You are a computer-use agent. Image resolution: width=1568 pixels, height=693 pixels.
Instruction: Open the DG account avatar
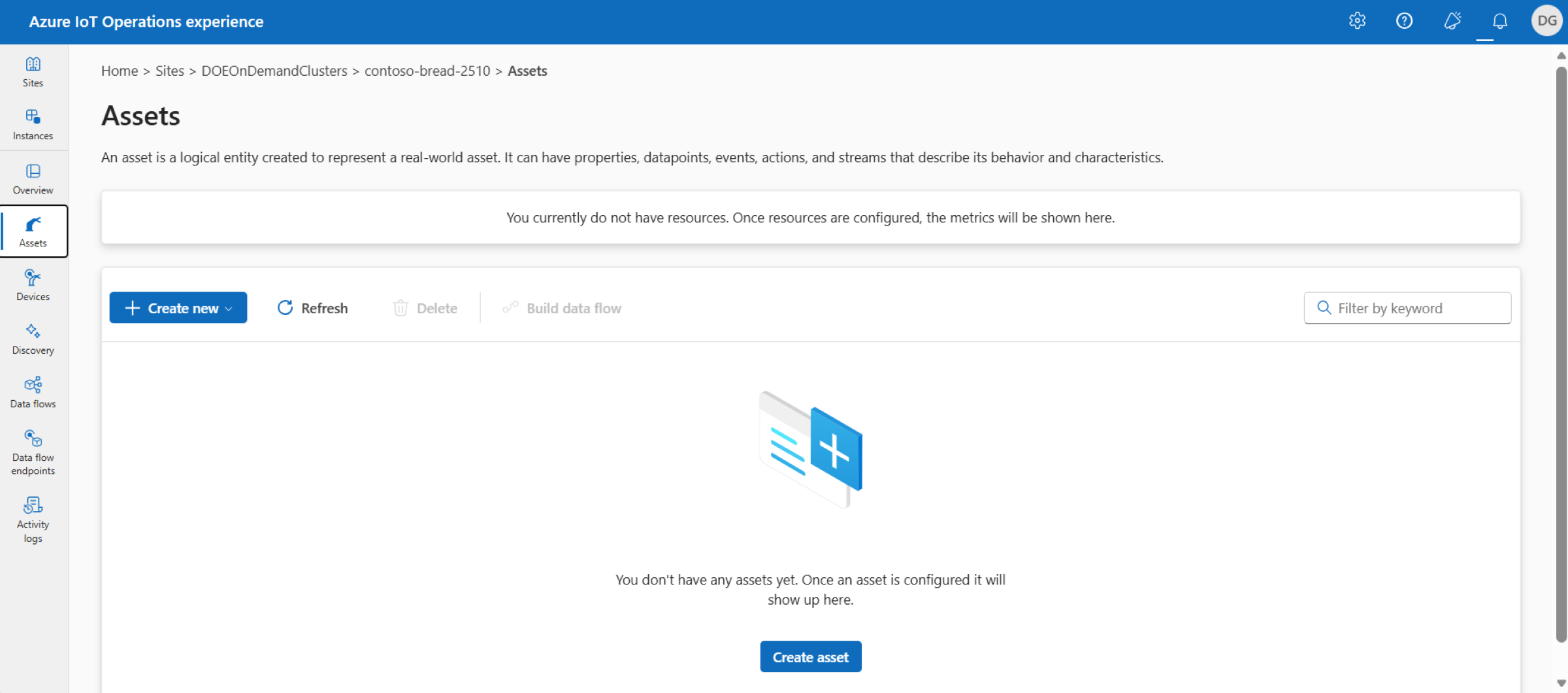(1546, 21)
